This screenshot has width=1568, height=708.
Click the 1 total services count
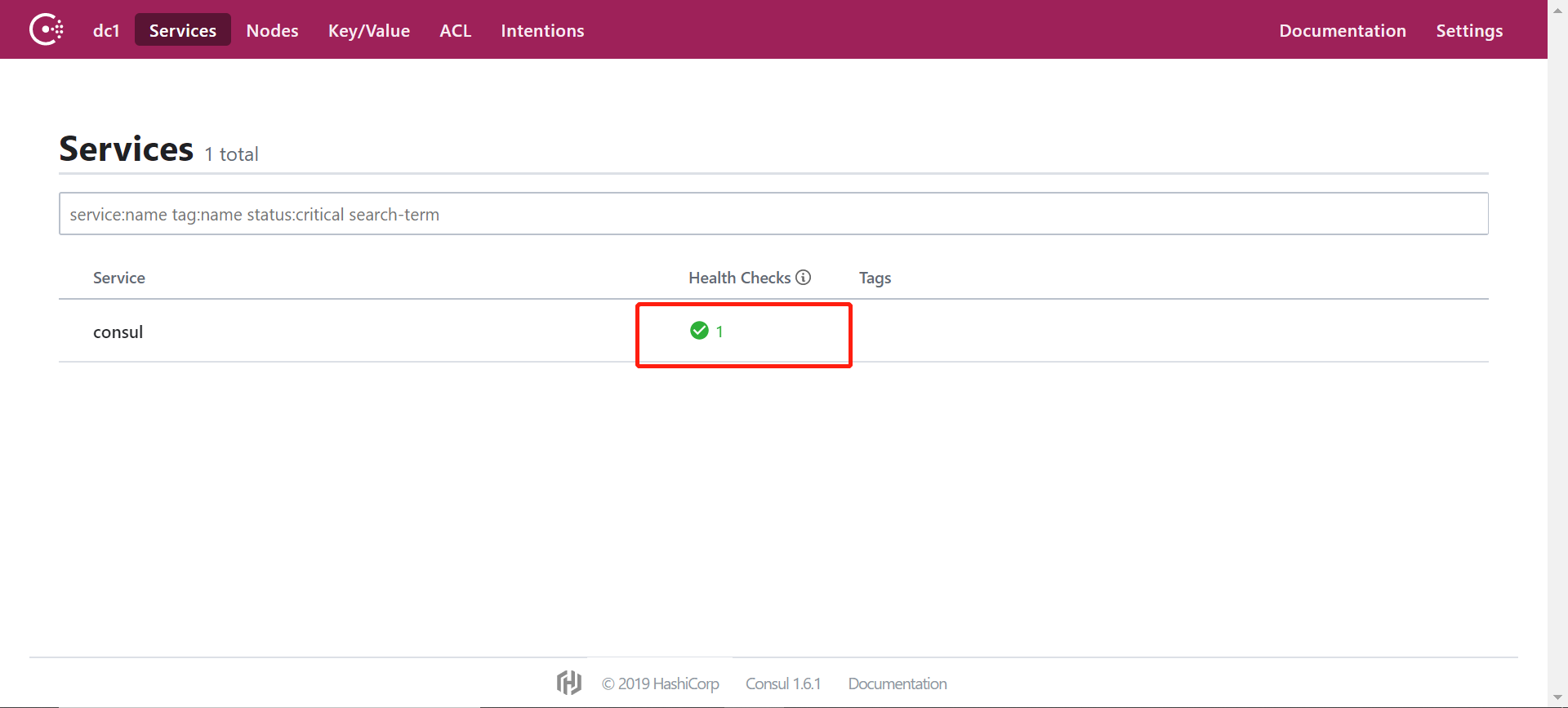click(231, 154)
